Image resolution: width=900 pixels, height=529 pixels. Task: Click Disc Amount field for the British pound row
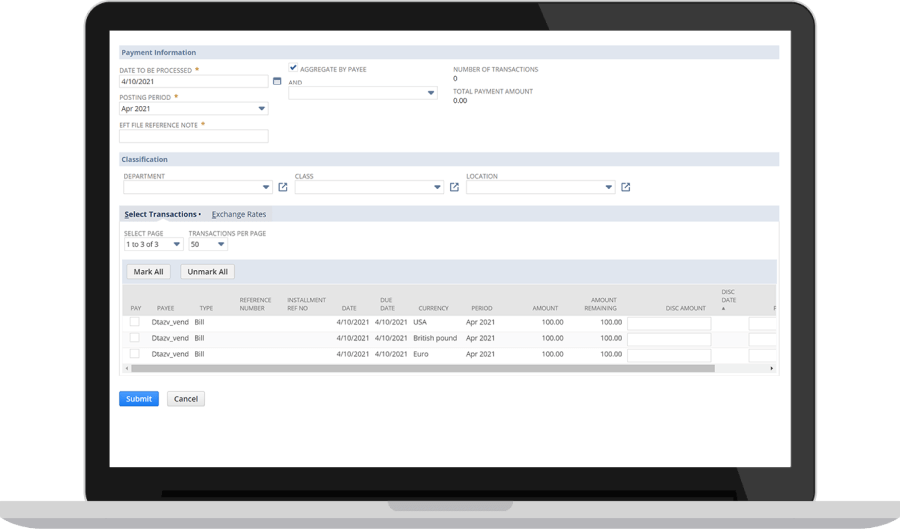click(x=669, y=339)
